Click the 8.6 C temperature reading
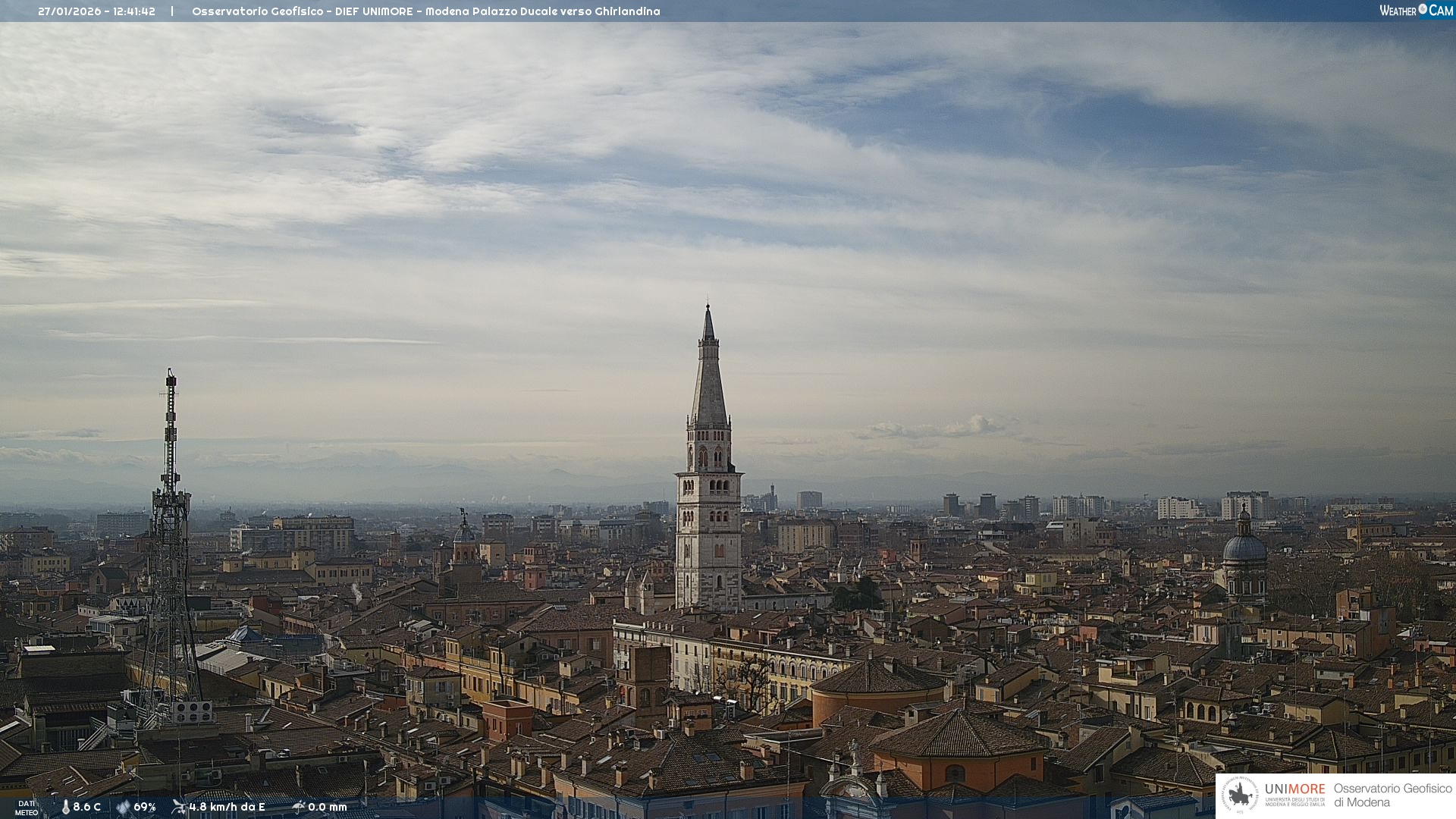 tap(87, 807)
